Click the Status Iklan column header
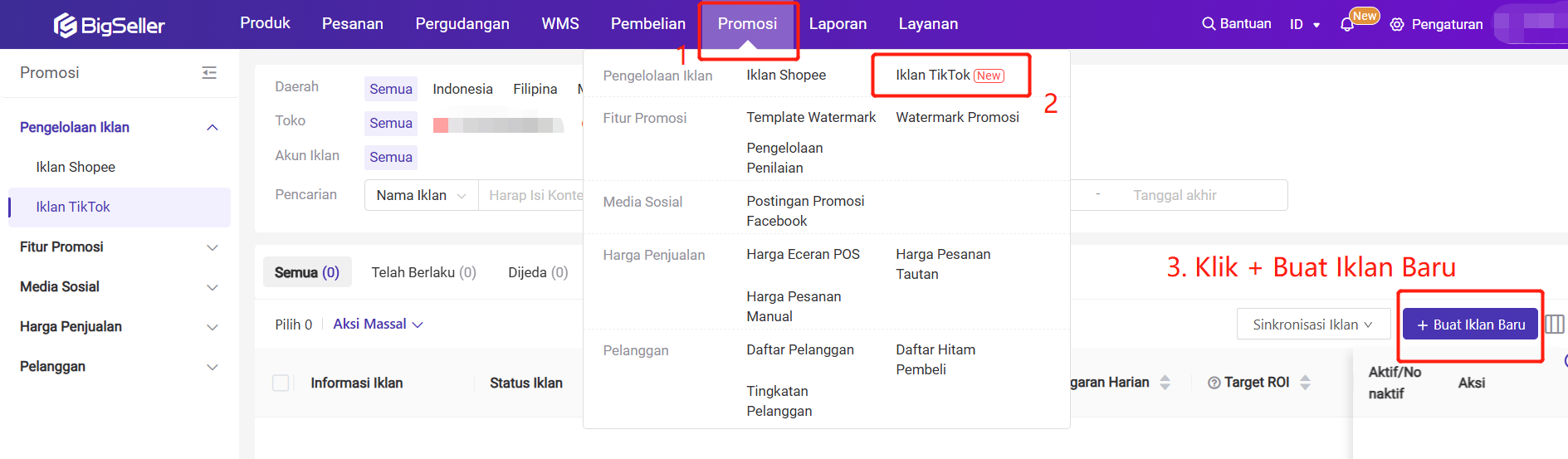 tap(526, 383)
